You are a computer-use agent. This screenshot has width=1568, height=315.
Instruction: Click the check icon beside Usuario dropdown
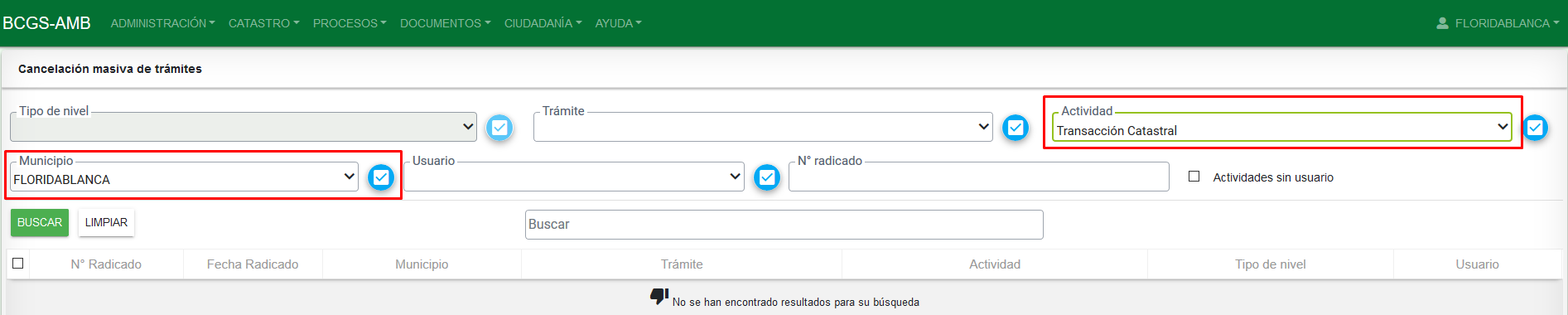767,177
